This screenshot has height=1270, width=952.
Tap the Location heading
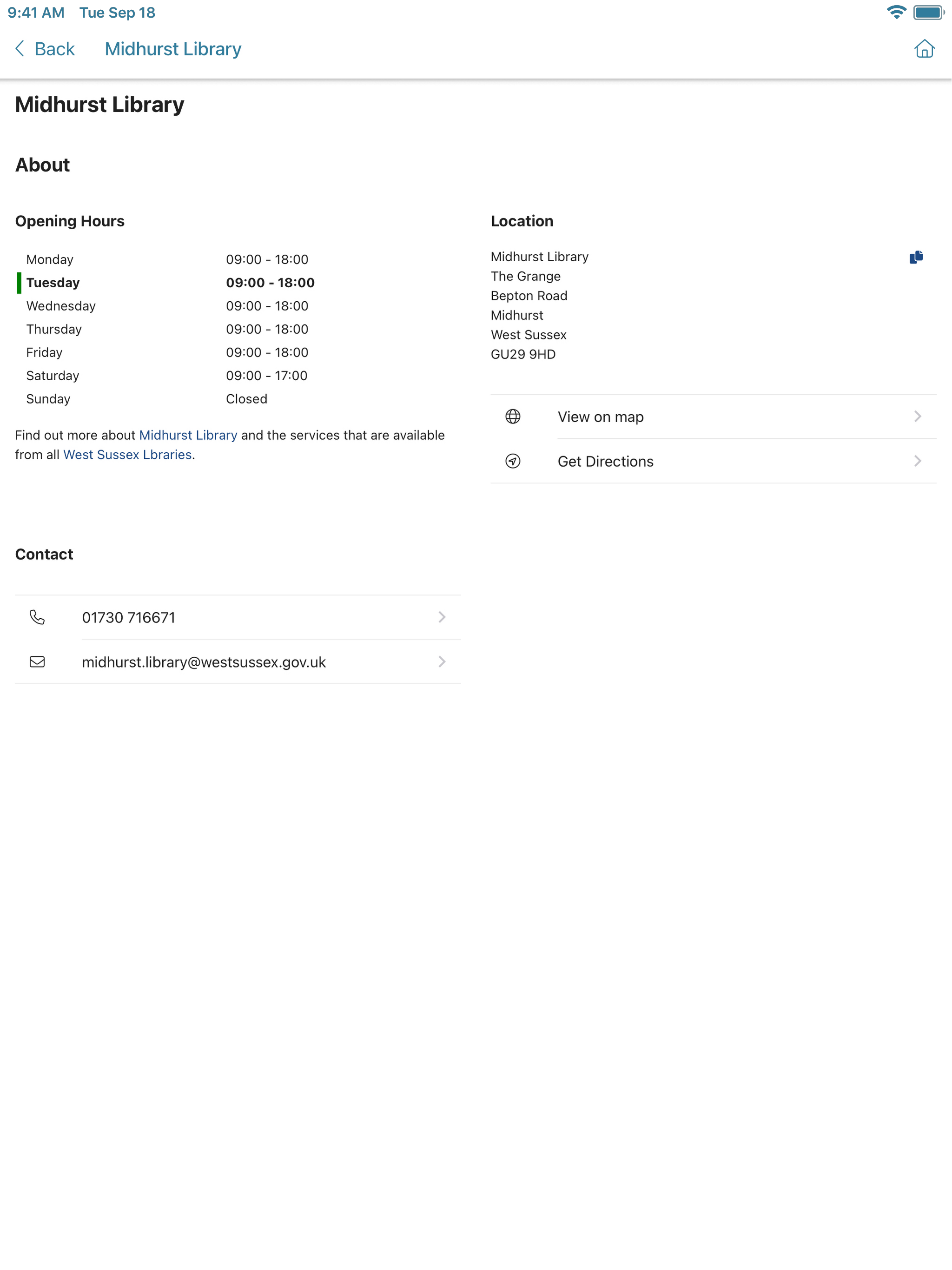[522, 221]
